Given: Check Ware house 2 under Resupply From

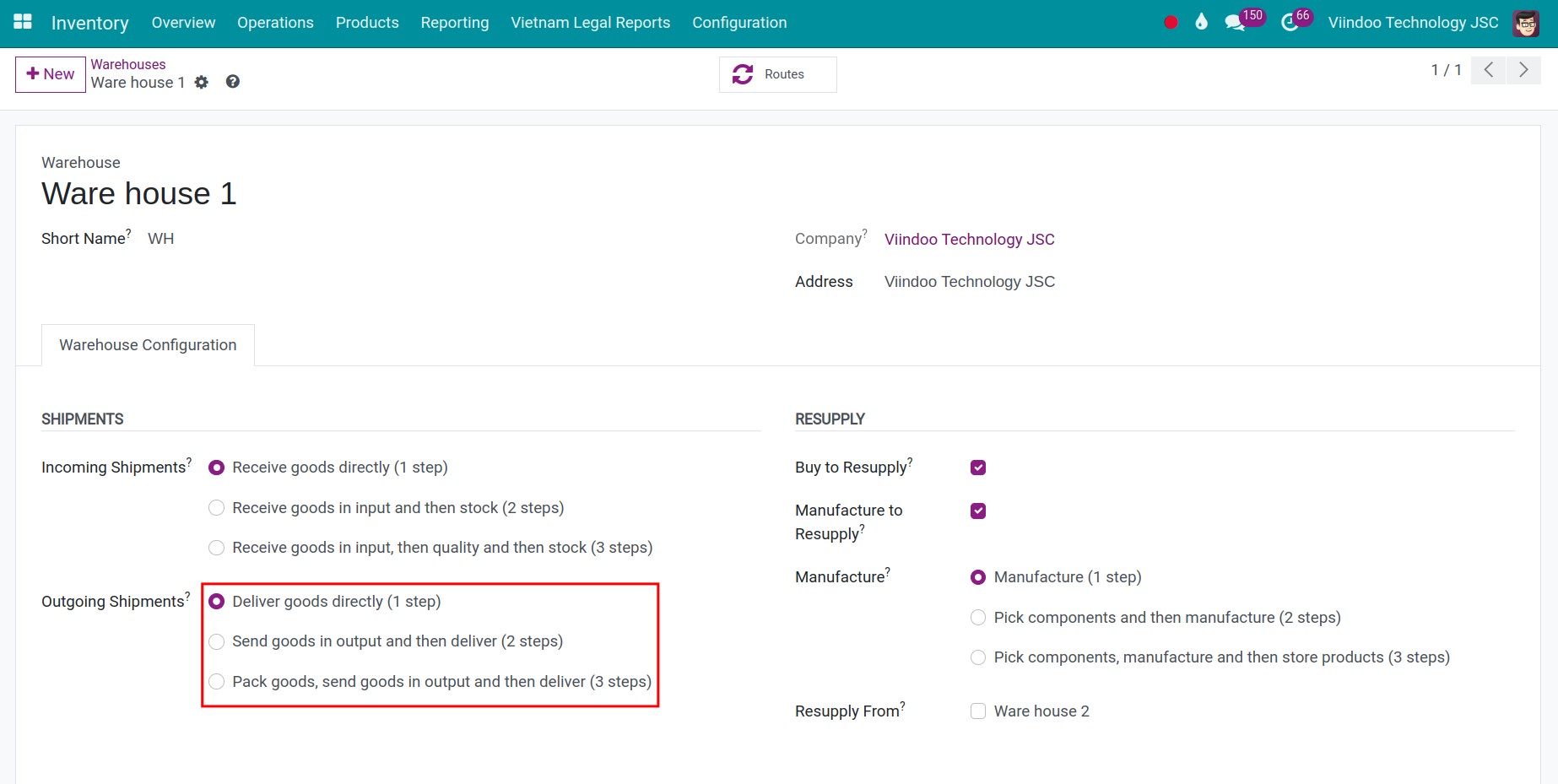Looking at the screenshot, I should [x=978, y=711].
